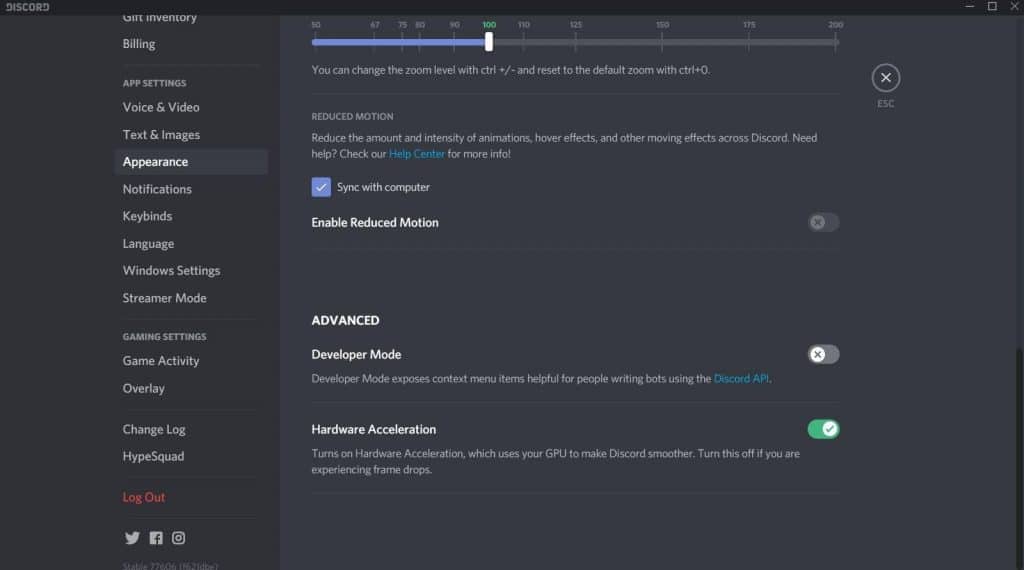Uncheck the Sync with computer checkbox
This screenshot has height=570, width=1024.
tap(321, 187)
